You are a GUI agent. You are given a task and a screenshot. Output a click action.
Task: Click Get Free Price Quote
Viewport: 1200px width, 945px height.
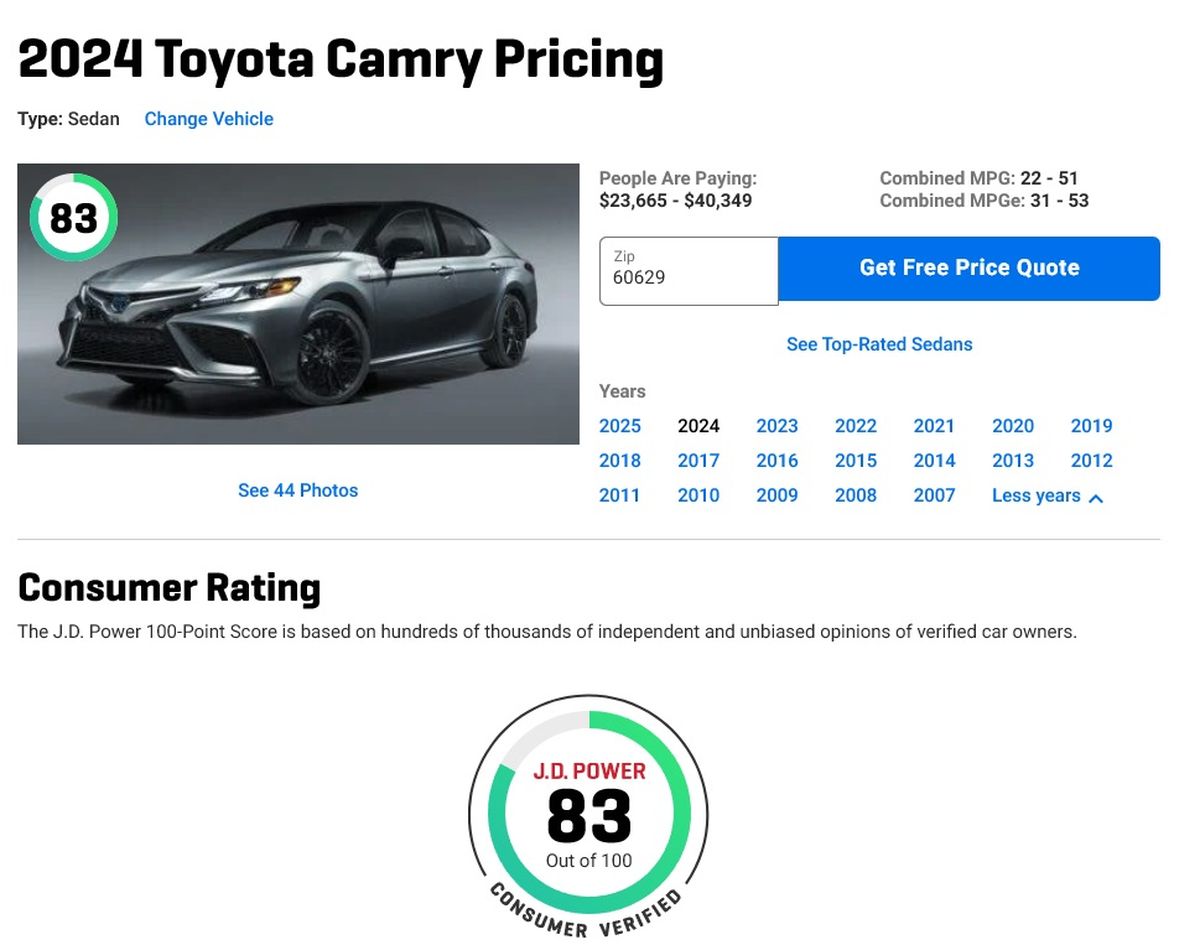tap(968, 267)
